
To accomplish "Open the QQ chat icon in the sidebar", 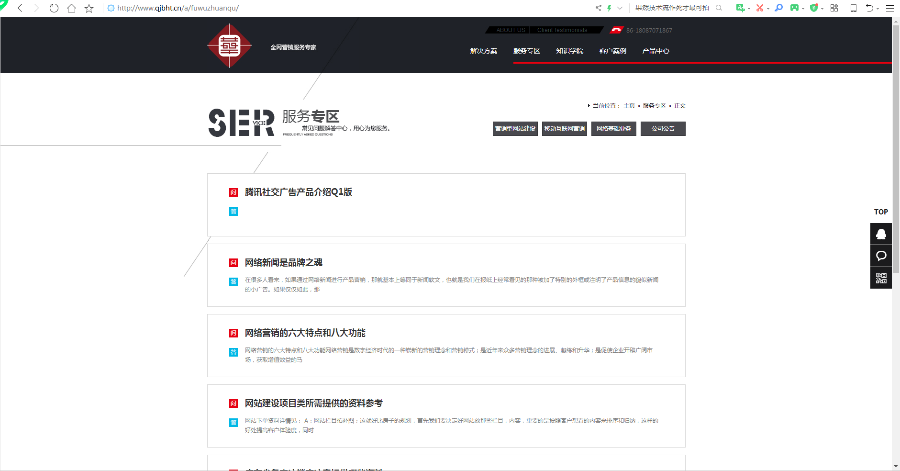I will [881, 233].
